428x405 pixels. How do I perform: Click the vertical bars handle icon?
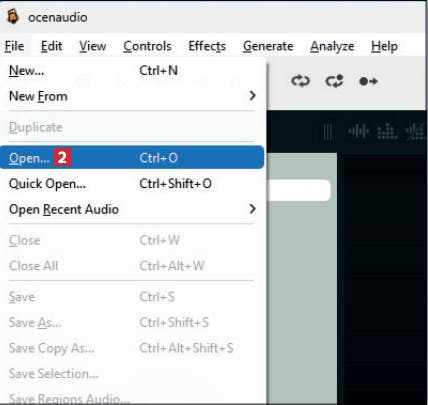pyautogui.click(x=328, y=132)
